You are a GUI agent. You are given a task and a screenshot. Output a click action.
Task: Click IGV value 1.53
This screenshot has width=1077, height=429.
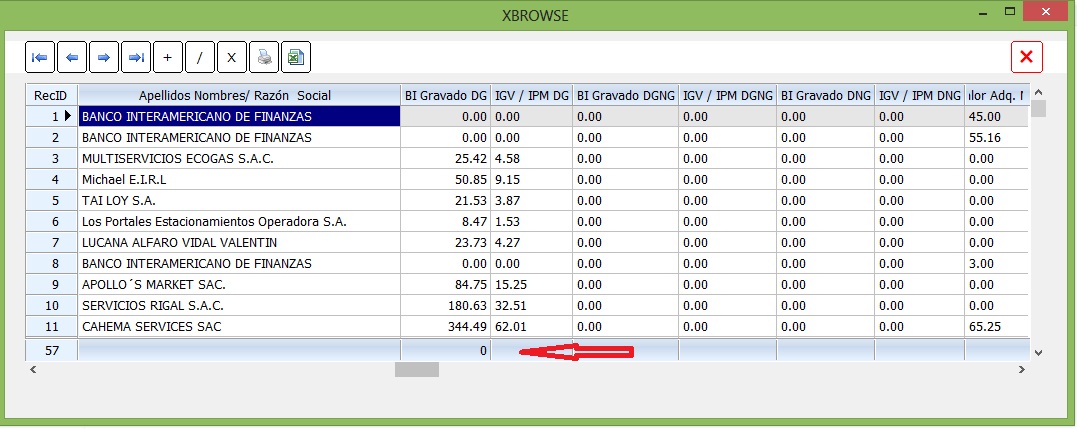[x=507, y=222]
